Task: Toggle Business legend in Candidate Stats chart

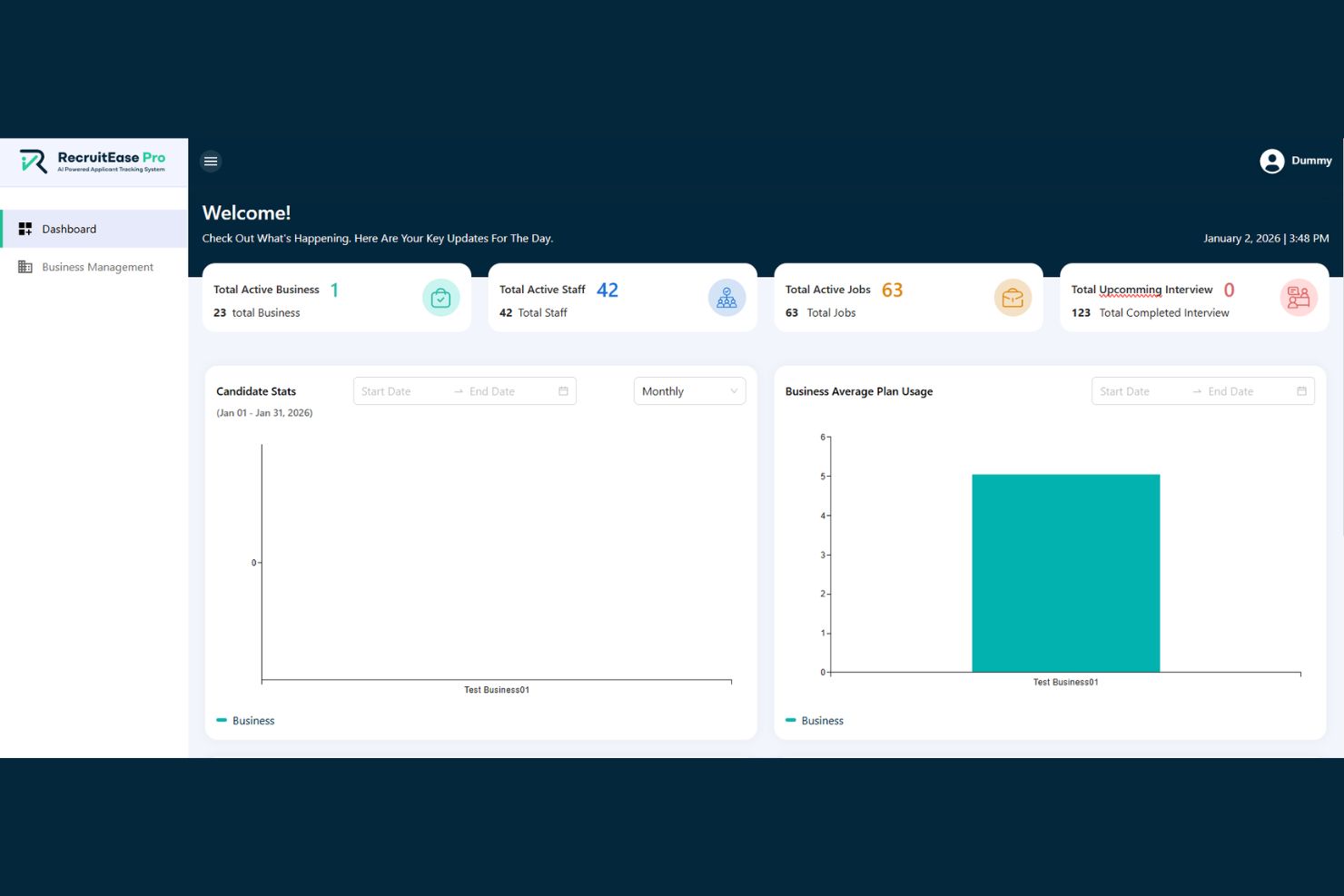Action: tap(246, 721)
